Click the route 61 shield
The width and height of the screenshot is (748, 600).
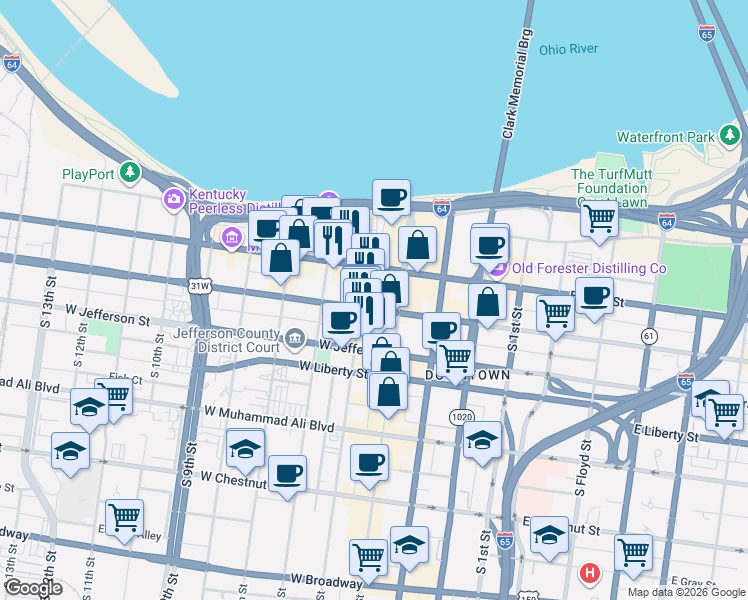tap(649, 337)
